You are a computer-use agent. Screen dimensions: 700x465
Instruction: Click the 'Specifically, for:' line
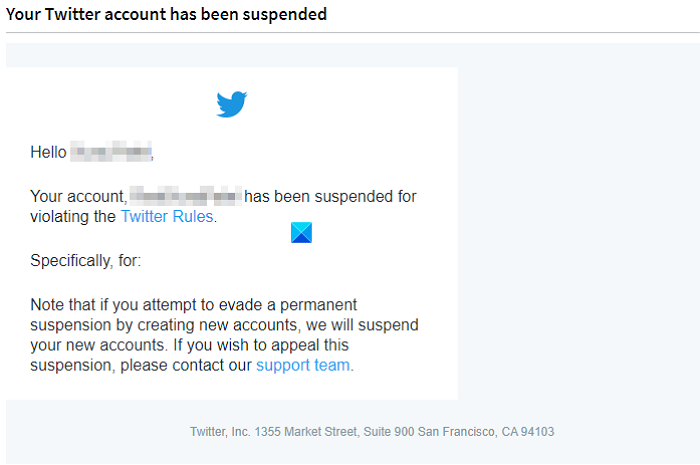click(86, 260)
